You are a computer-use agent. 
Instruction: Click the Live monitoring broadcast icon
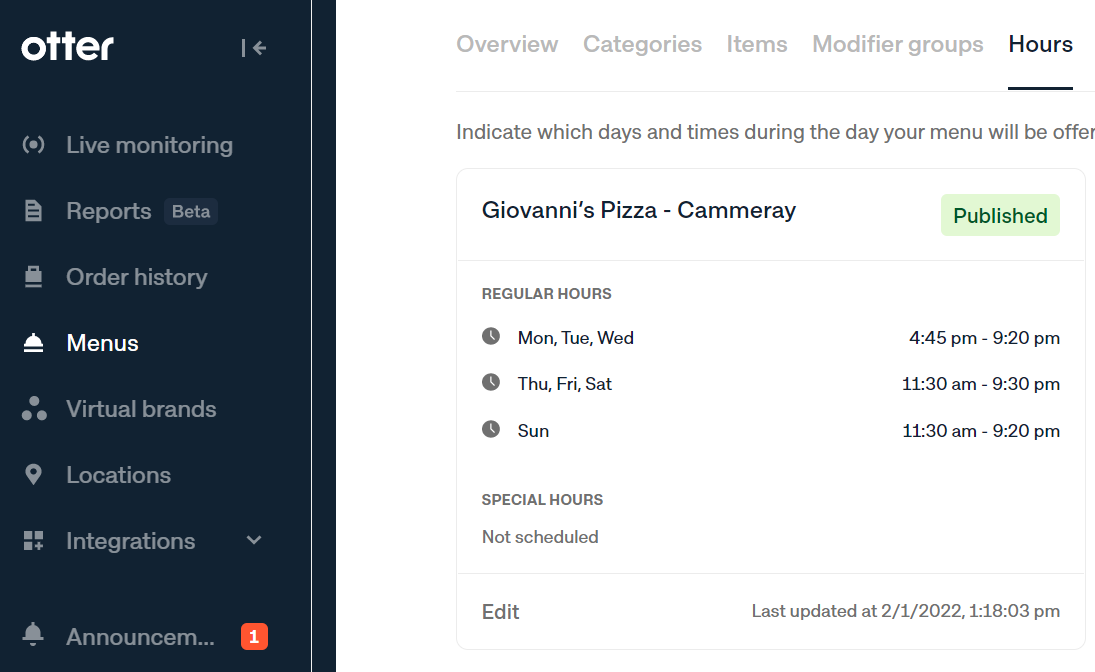34,145
